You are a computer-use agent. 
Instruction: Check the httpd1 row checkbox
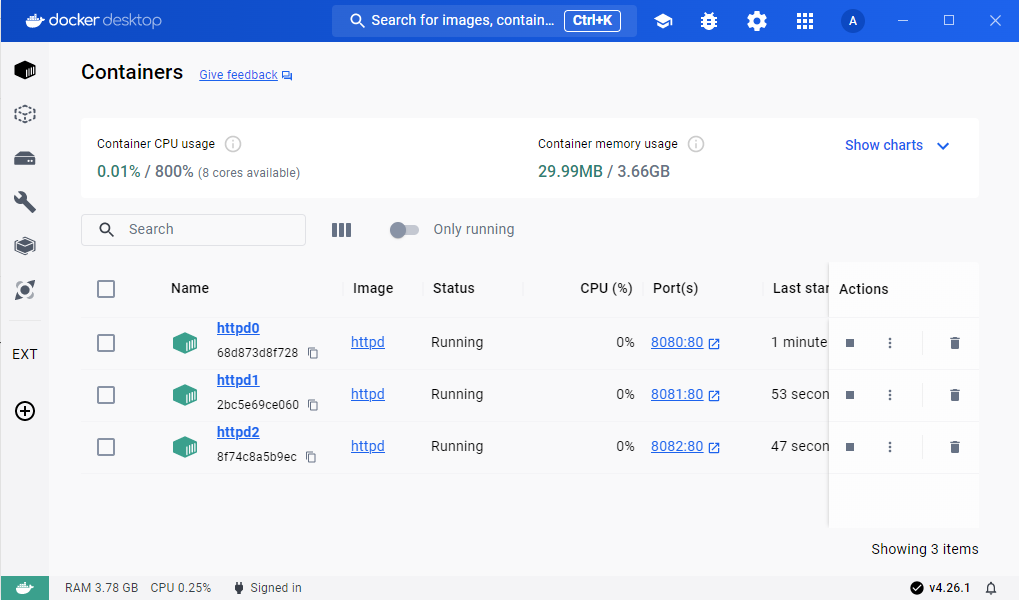(106, 395)
